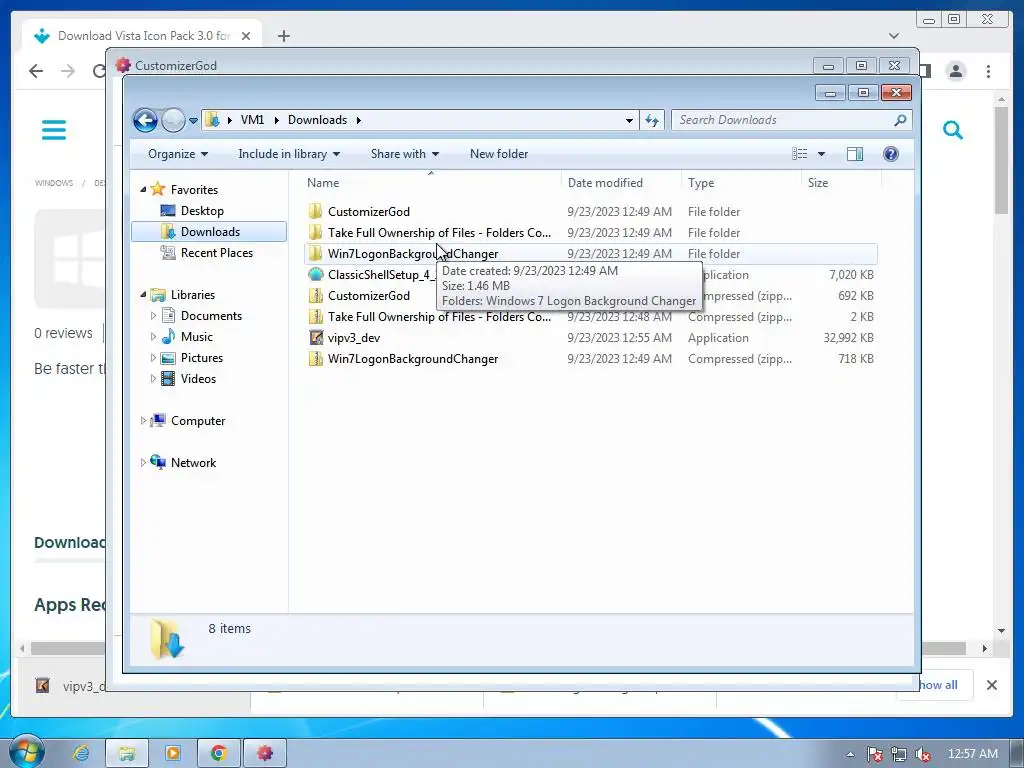Click the Change your view icon
The height and width of the screenshot is (768, 1024).
tap(799, 154)
